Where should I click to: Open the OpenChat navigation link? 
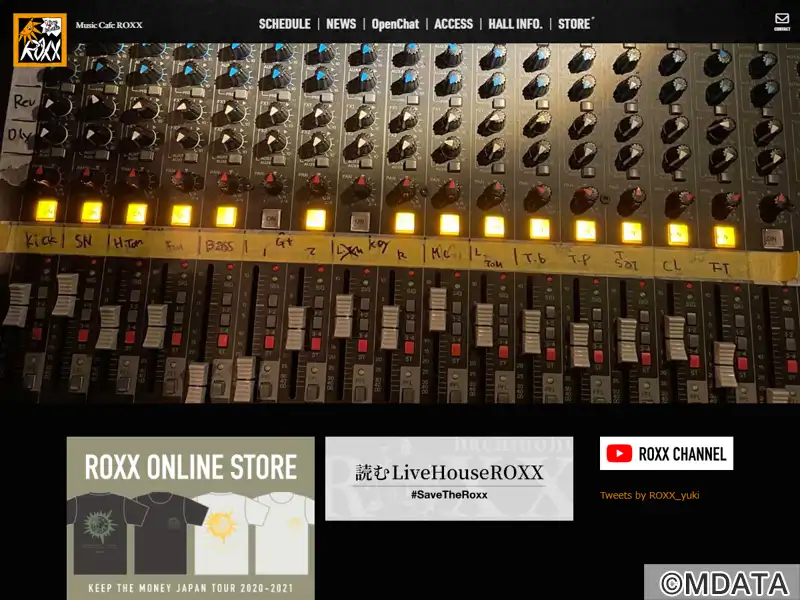pos(395,24)
